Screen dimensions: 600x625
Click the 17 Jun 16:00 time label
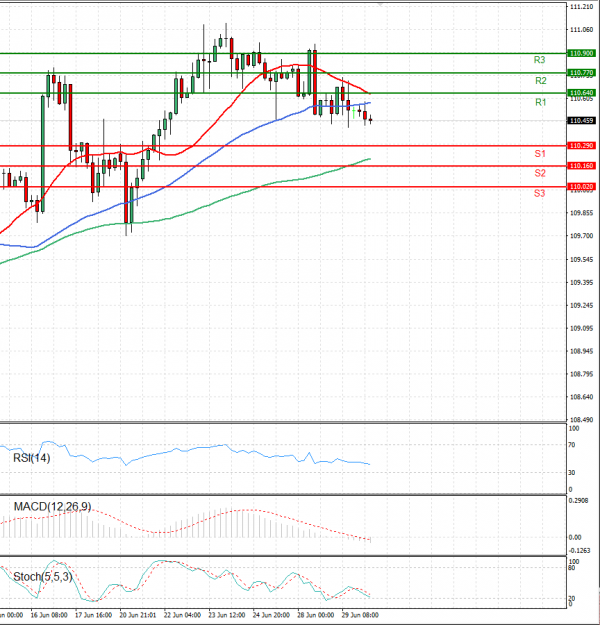pyautogui.click(x=93, y=615)
